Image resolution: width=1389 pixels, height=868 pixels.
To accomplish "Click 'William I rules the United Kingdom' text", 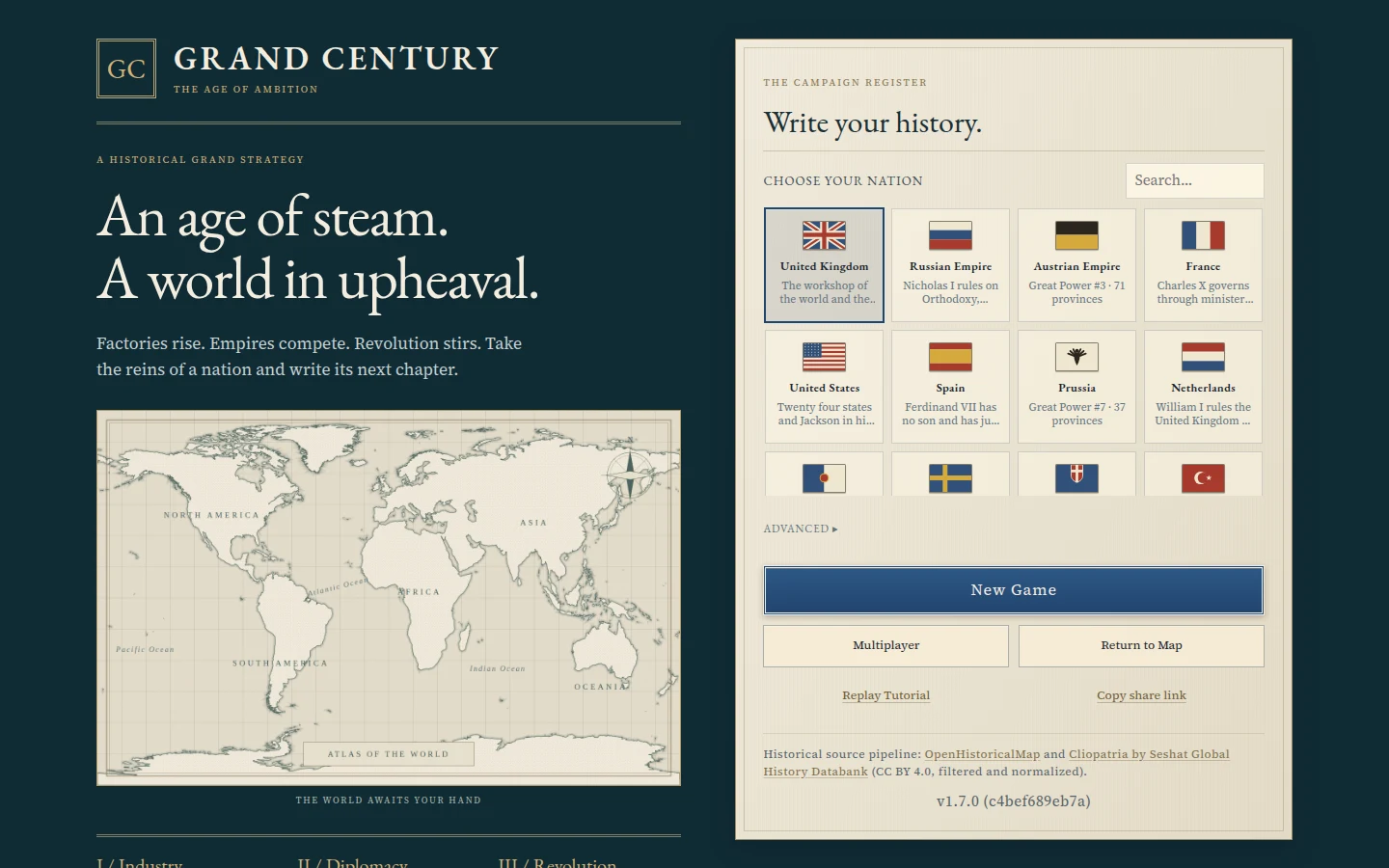I will click(1203, 414).
